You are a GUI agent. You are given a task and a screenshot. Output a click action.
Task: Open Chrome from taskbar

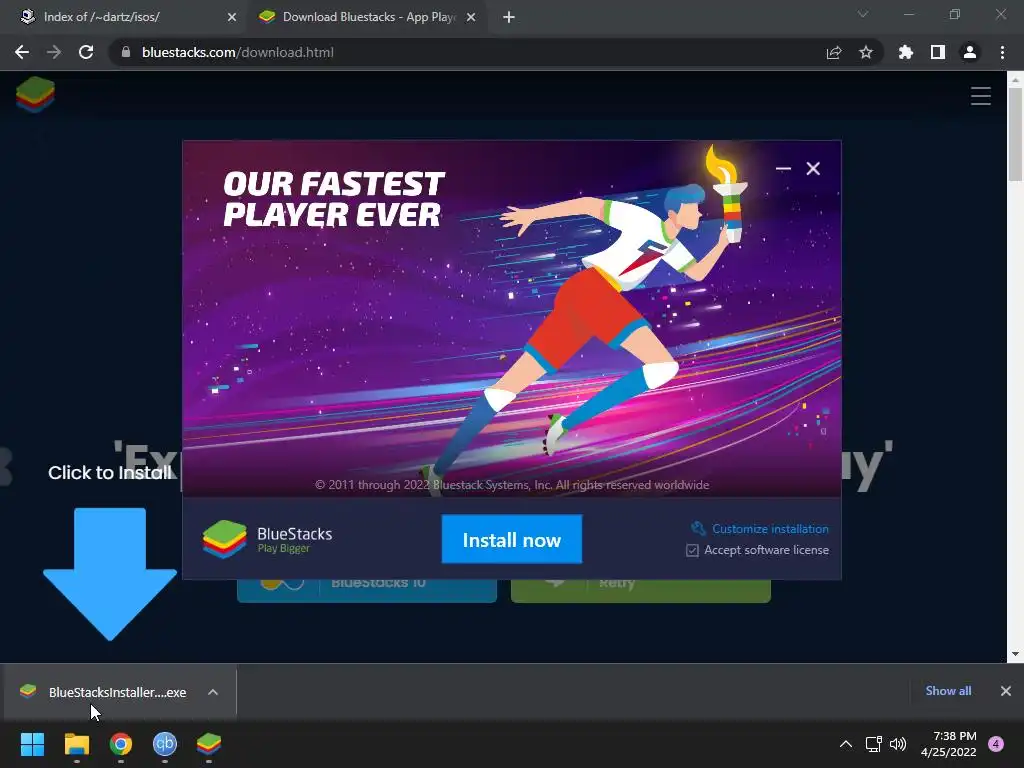pos(121,744)
